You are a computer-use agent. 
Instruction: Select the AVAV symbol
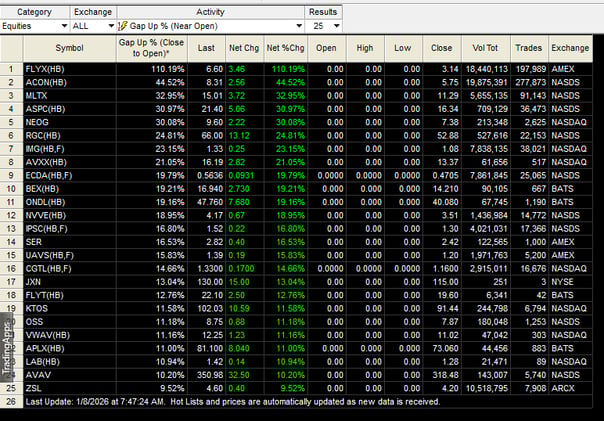[x=38, y=375]
